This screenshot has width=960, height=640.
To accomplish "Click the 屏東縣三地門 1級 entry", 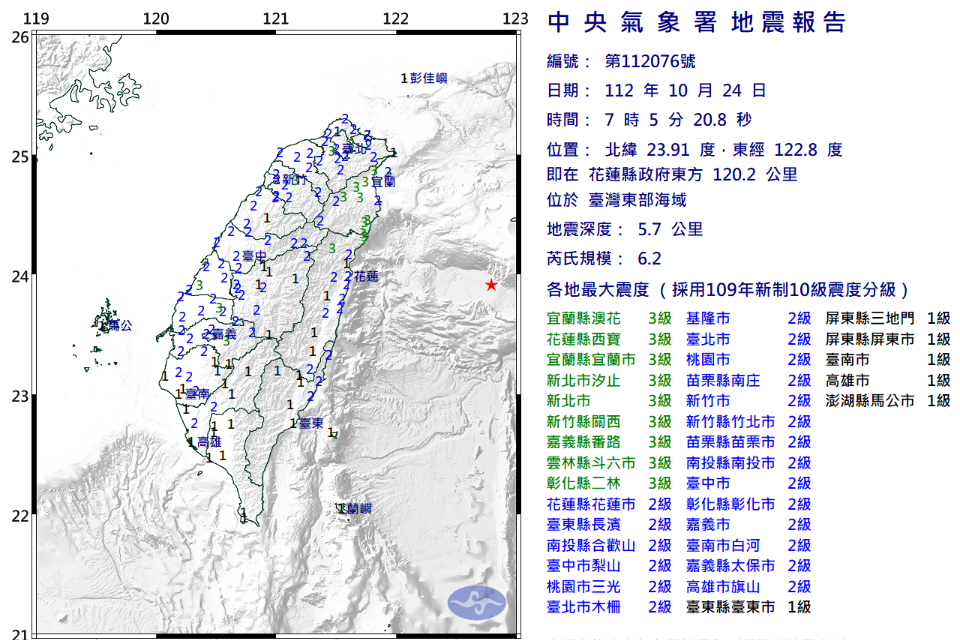I will [888, 318].
